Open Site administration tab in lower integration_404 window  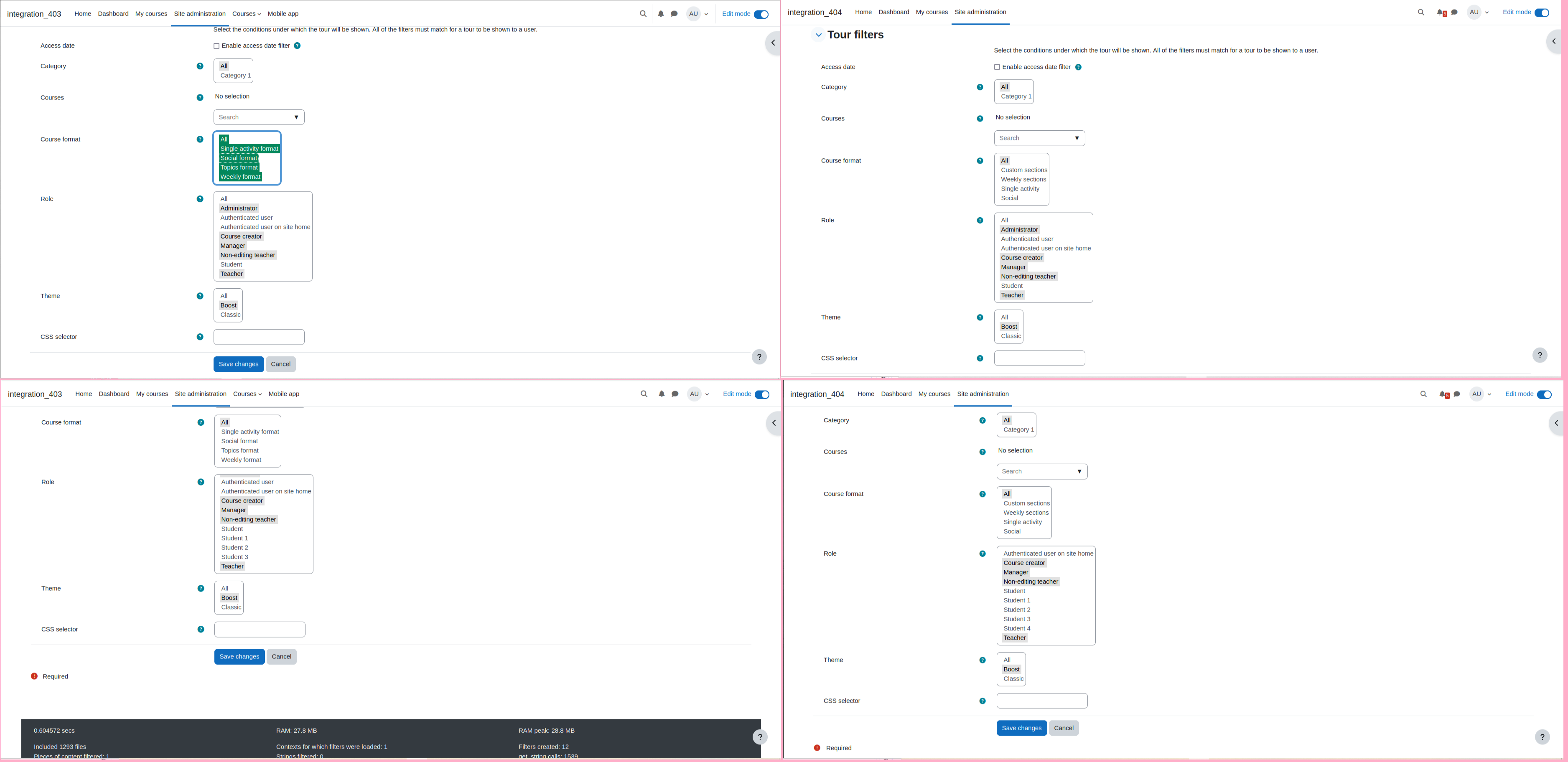(x=983, y=394)
